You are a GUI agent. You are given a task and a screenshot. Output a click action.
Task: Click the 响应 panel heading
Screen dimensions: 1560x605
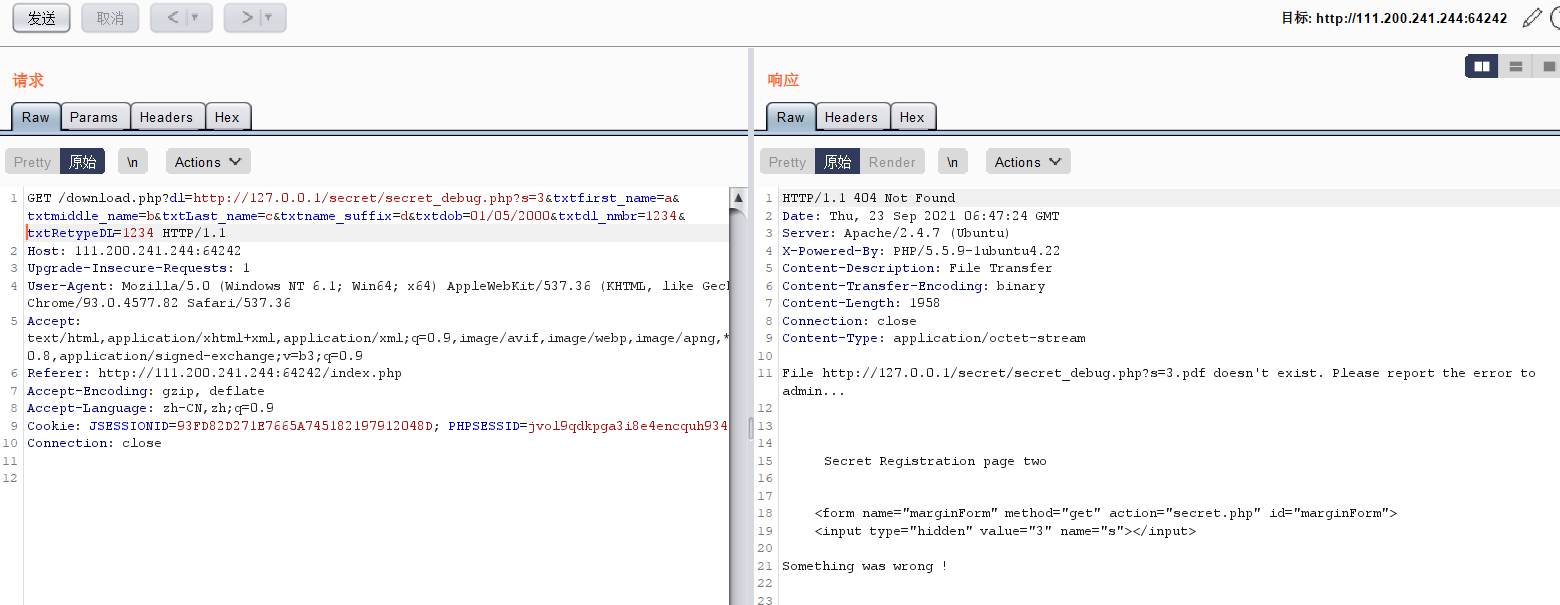click(x=783, y=80)
